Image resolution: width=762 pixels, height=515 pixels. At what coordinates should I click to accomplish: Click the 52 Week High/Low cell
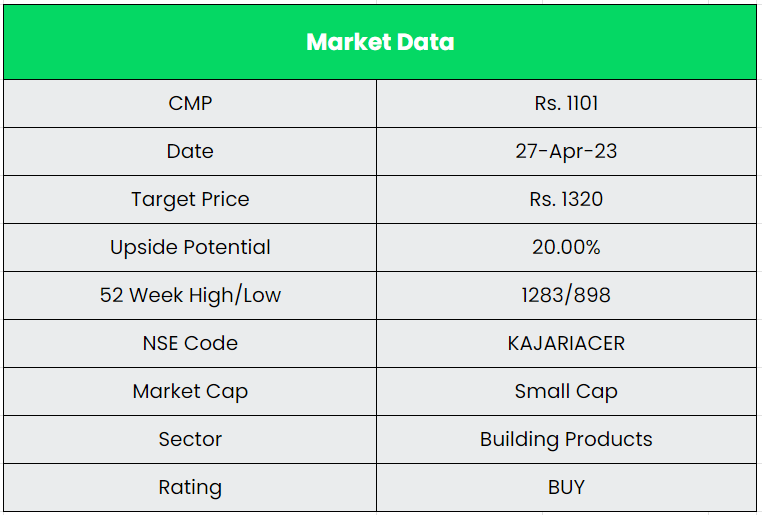[x=190, y=295]
